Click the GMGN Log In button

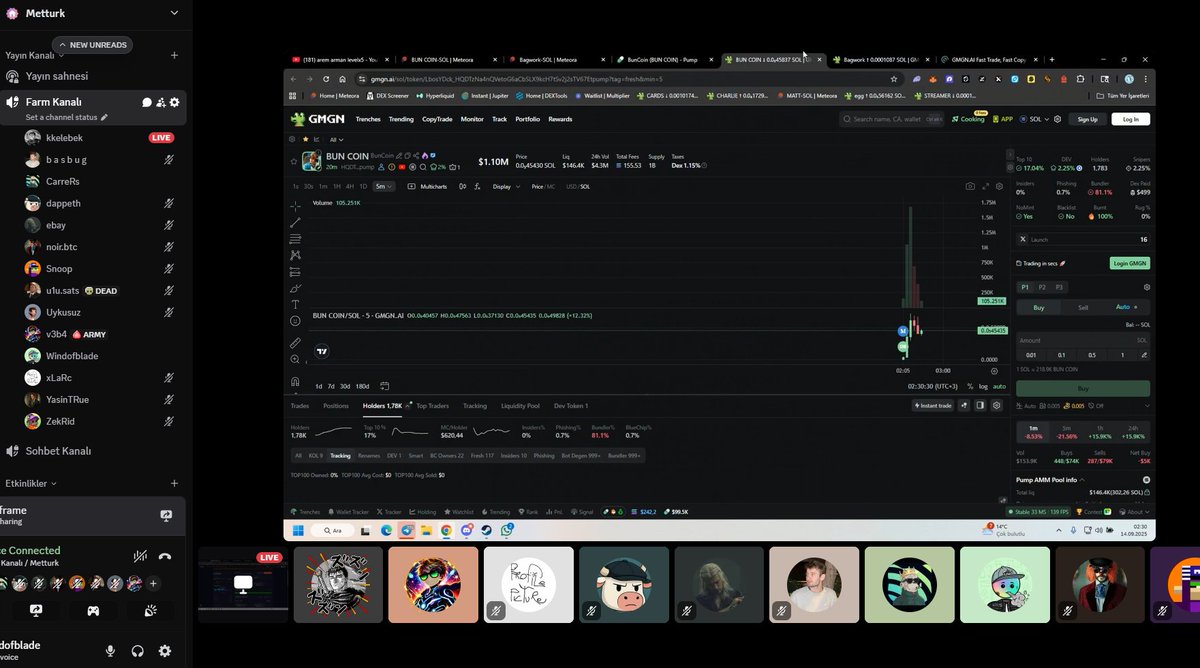tap(1131, 119)
